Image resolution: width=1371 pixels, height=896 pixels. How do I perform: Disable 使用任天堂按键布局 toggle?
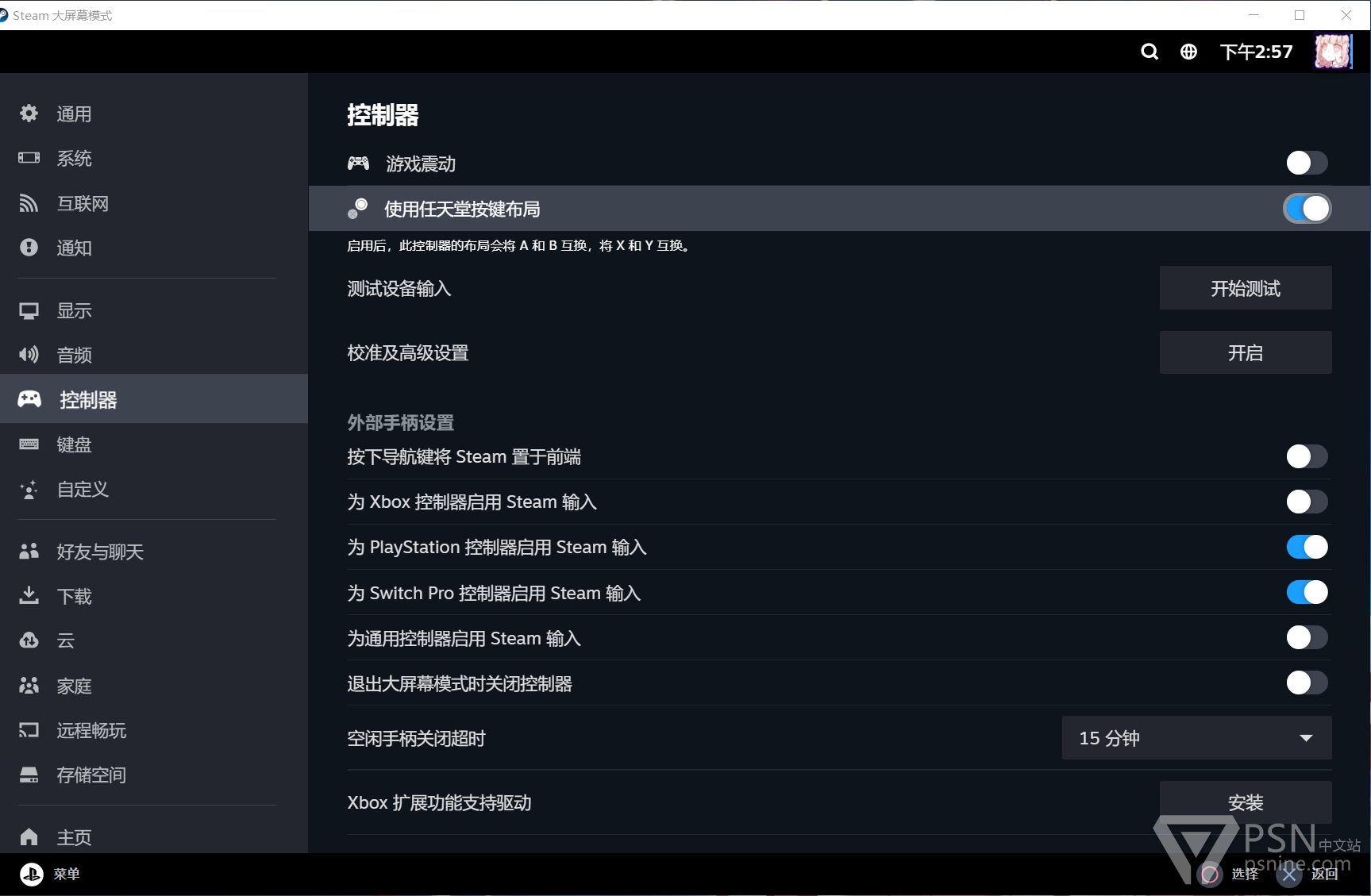[1307, 209]
